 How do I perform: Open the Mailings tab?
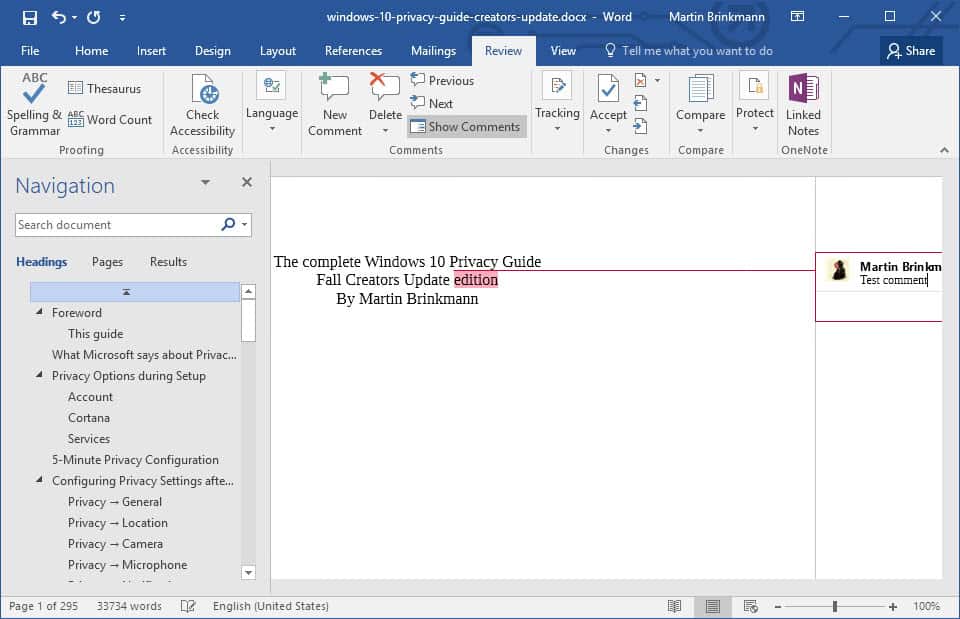point(433,51)
